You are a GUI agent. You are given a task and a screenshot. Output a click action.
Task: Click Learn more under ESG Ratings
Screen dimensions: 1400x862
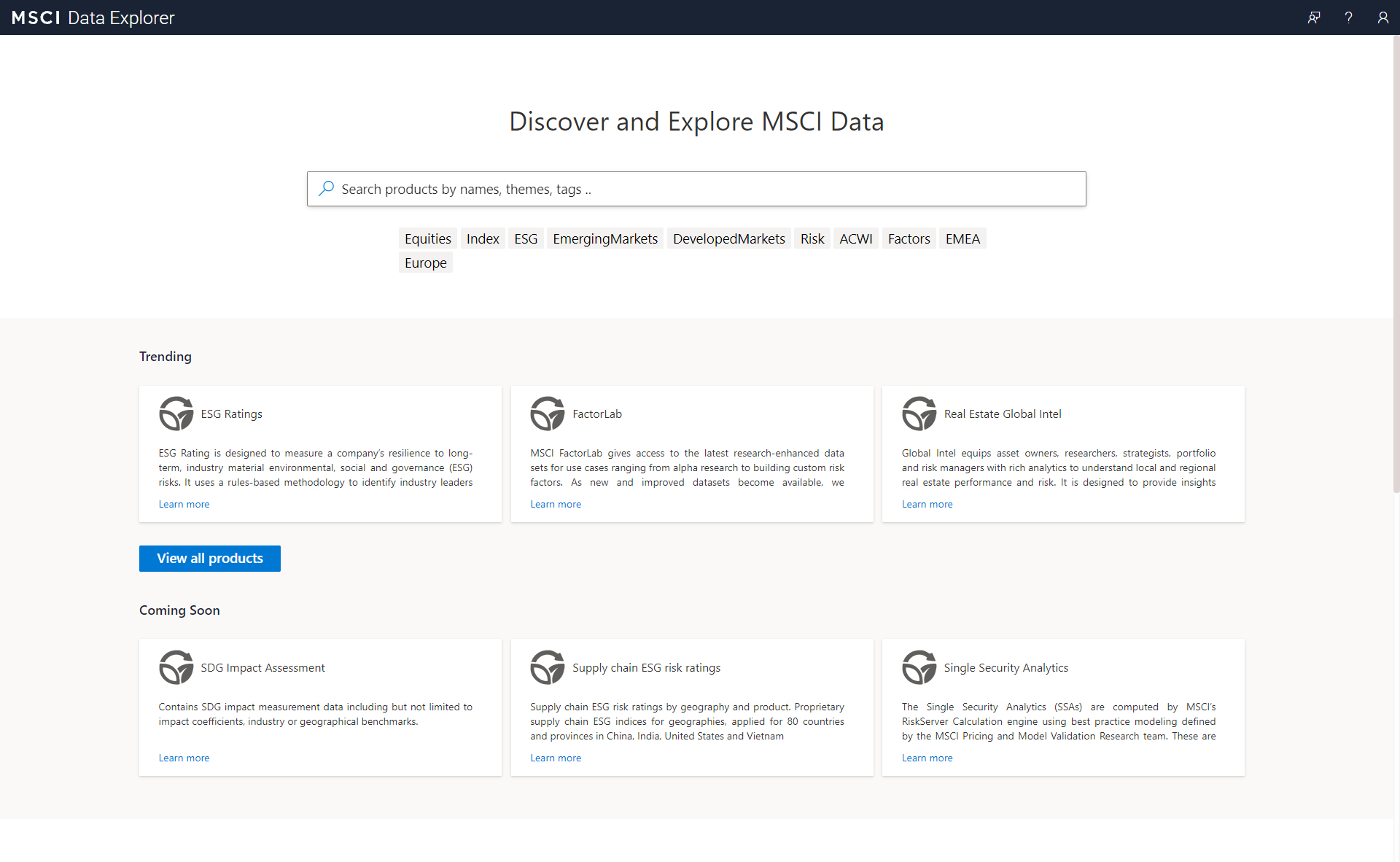tap(183, 503)
